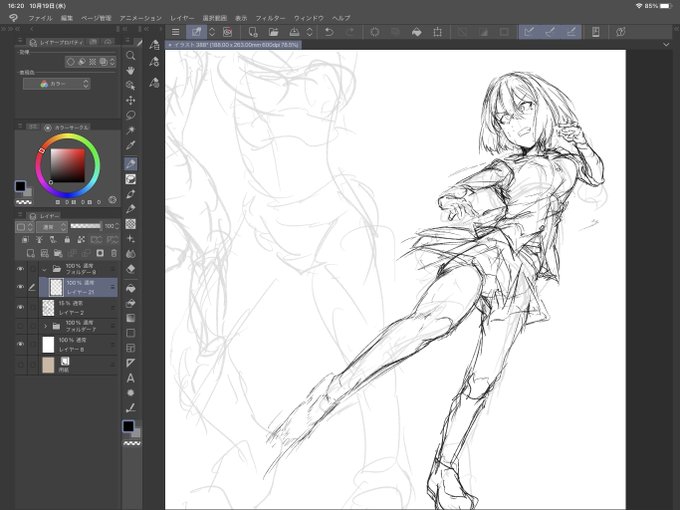Viewport: 680px width, 510px height.
Task: Select the Hand move-view tool
Action: [x=130, y=71]
